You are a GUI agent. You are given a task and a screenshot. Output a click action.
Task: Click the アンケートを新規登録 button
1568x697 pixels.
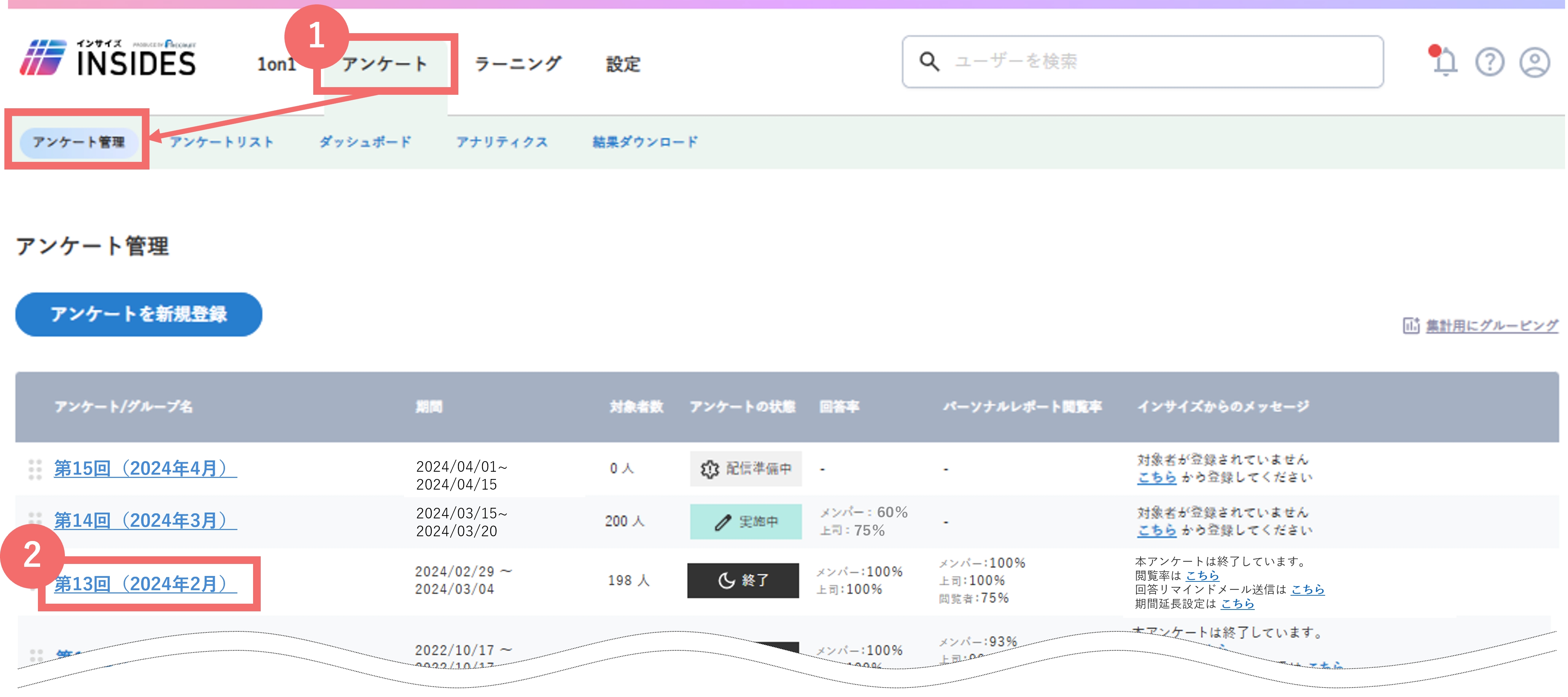tap(139, 314)
